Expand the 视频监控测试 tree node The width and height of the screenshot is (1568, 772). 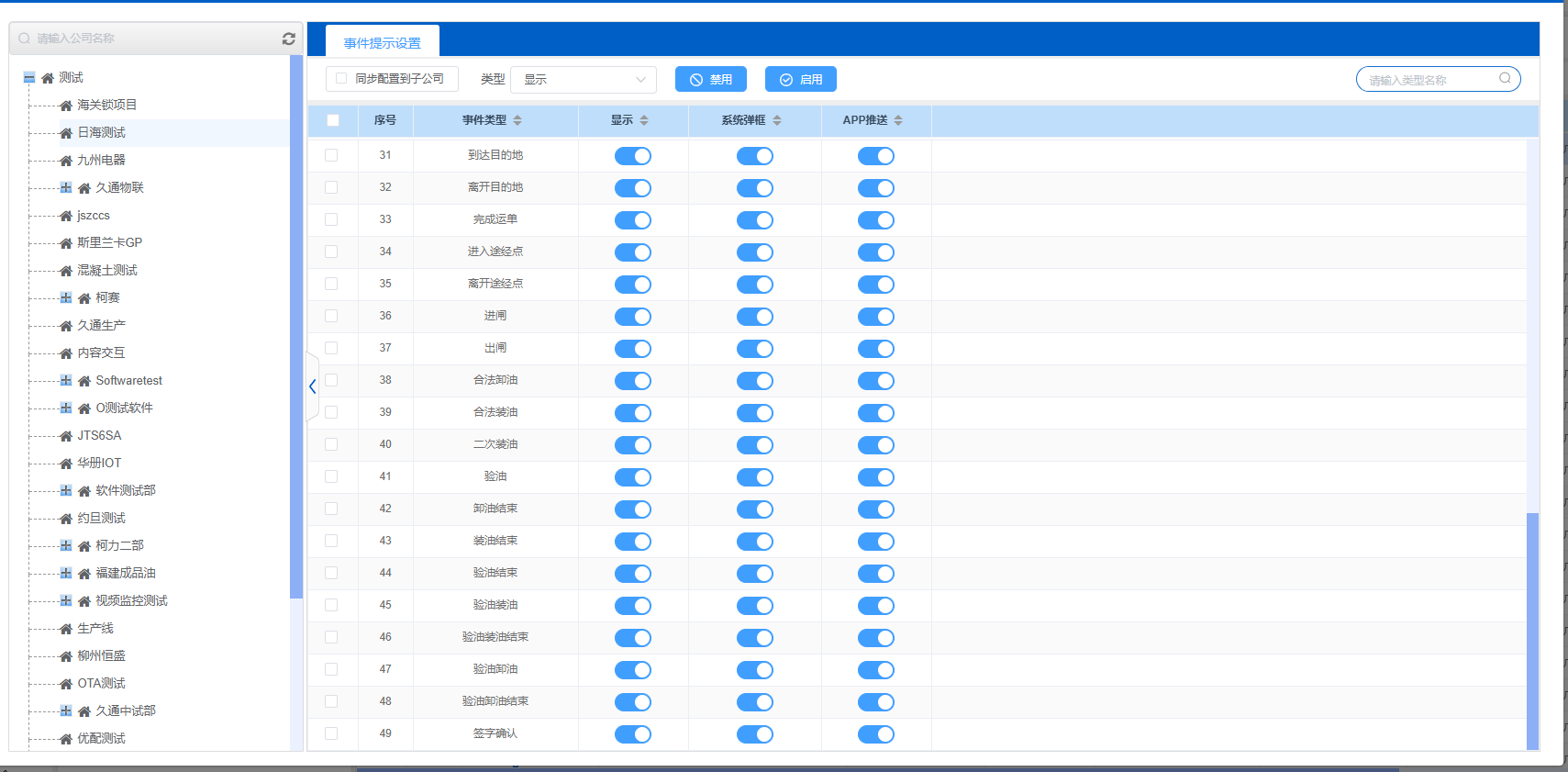tap(66, 600)
